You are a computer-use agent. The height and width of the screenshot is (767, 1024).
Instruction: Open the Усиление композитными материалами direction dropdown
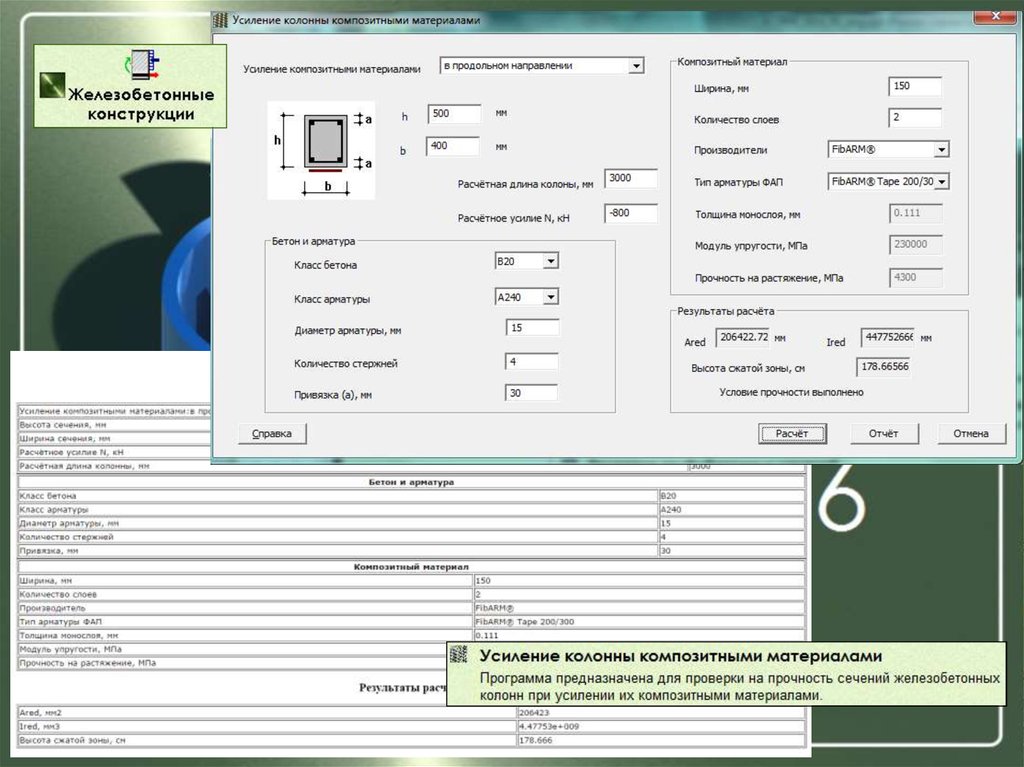tap(636, 66)
